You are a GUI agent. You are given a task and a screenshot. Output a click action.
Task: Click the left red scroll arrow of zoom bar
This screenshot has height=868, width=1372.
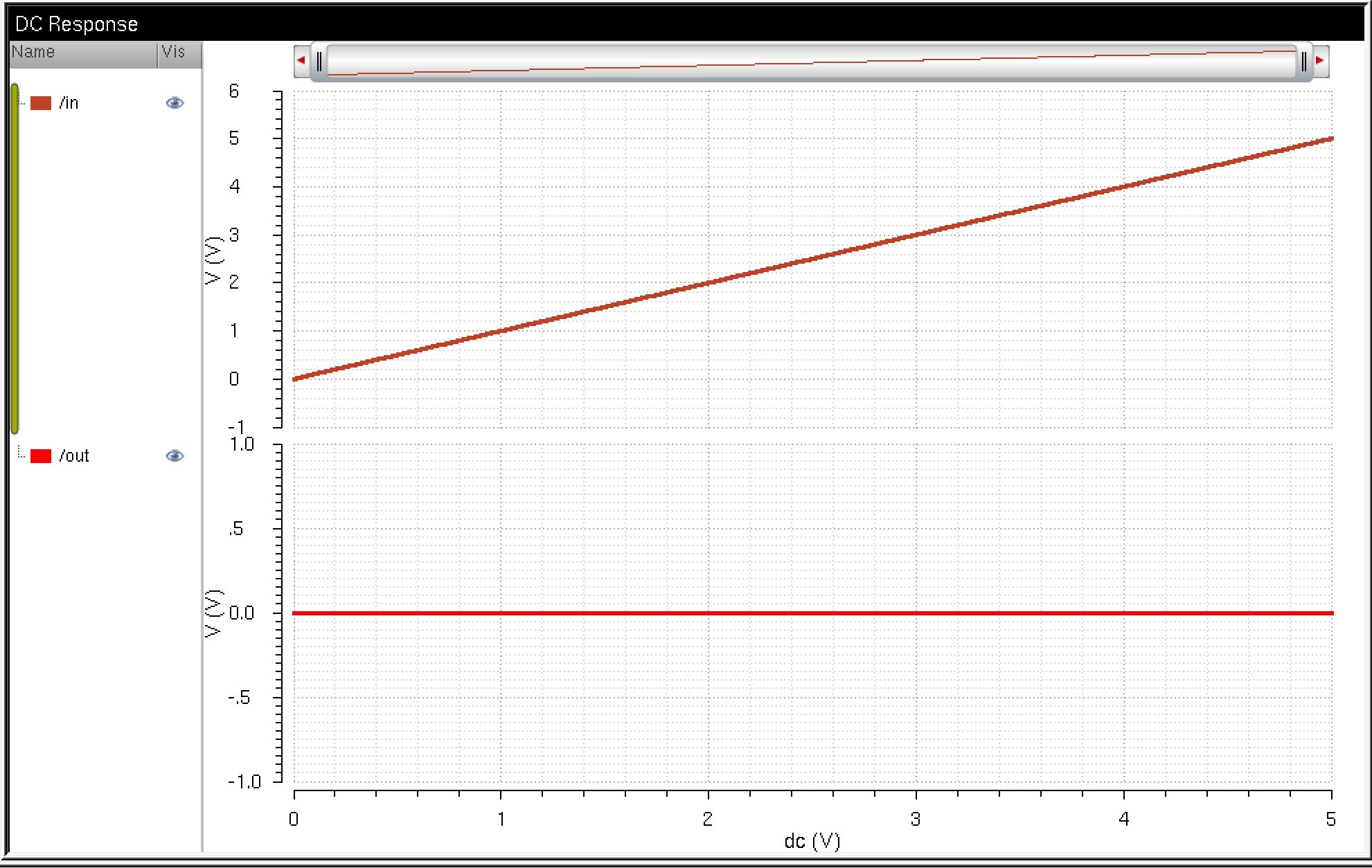coord(301,60)
